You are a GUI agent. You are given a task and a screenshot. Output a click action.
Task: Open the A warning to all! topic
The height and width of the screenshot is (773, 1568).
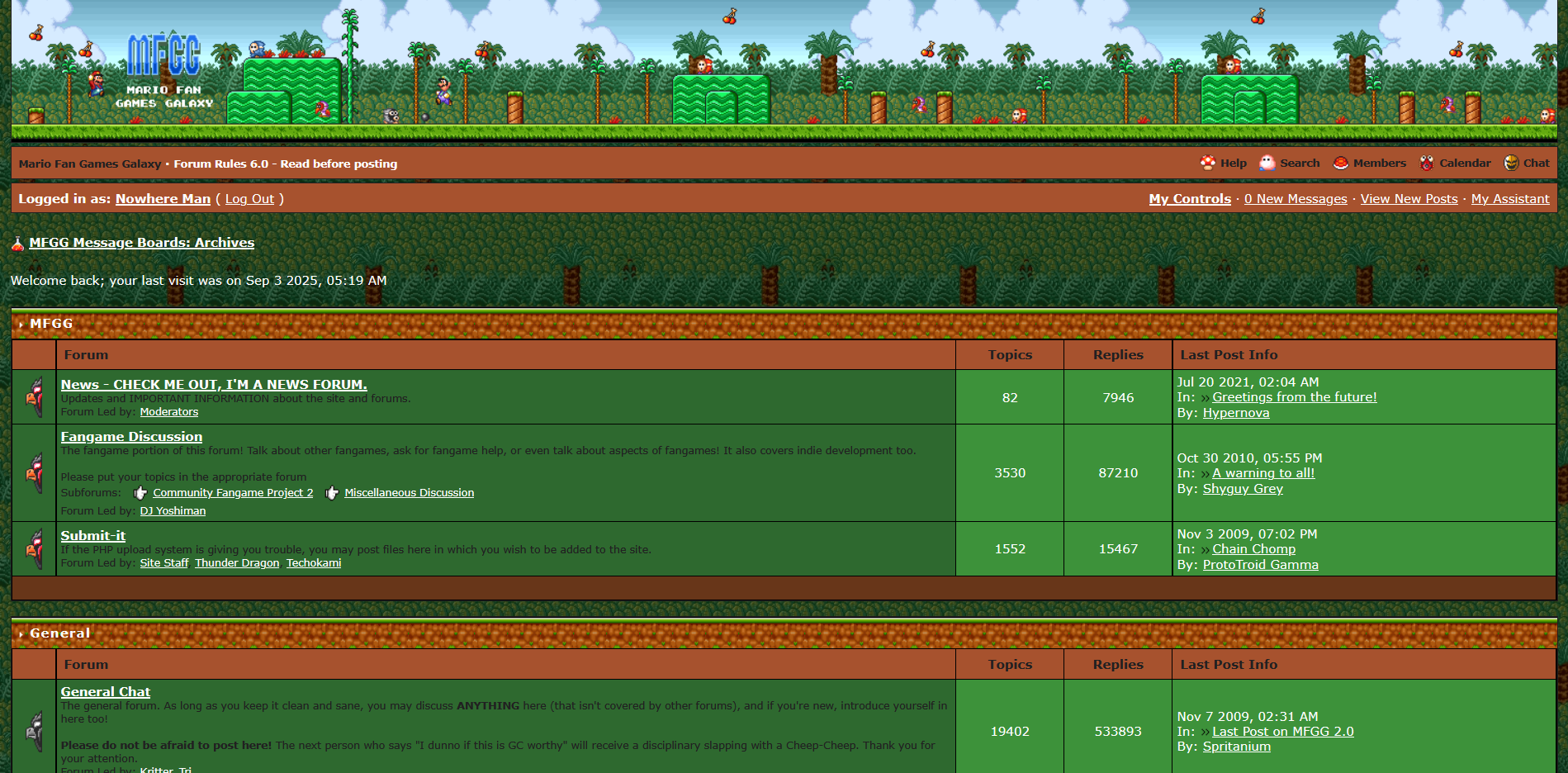[x=1263, y=473]
